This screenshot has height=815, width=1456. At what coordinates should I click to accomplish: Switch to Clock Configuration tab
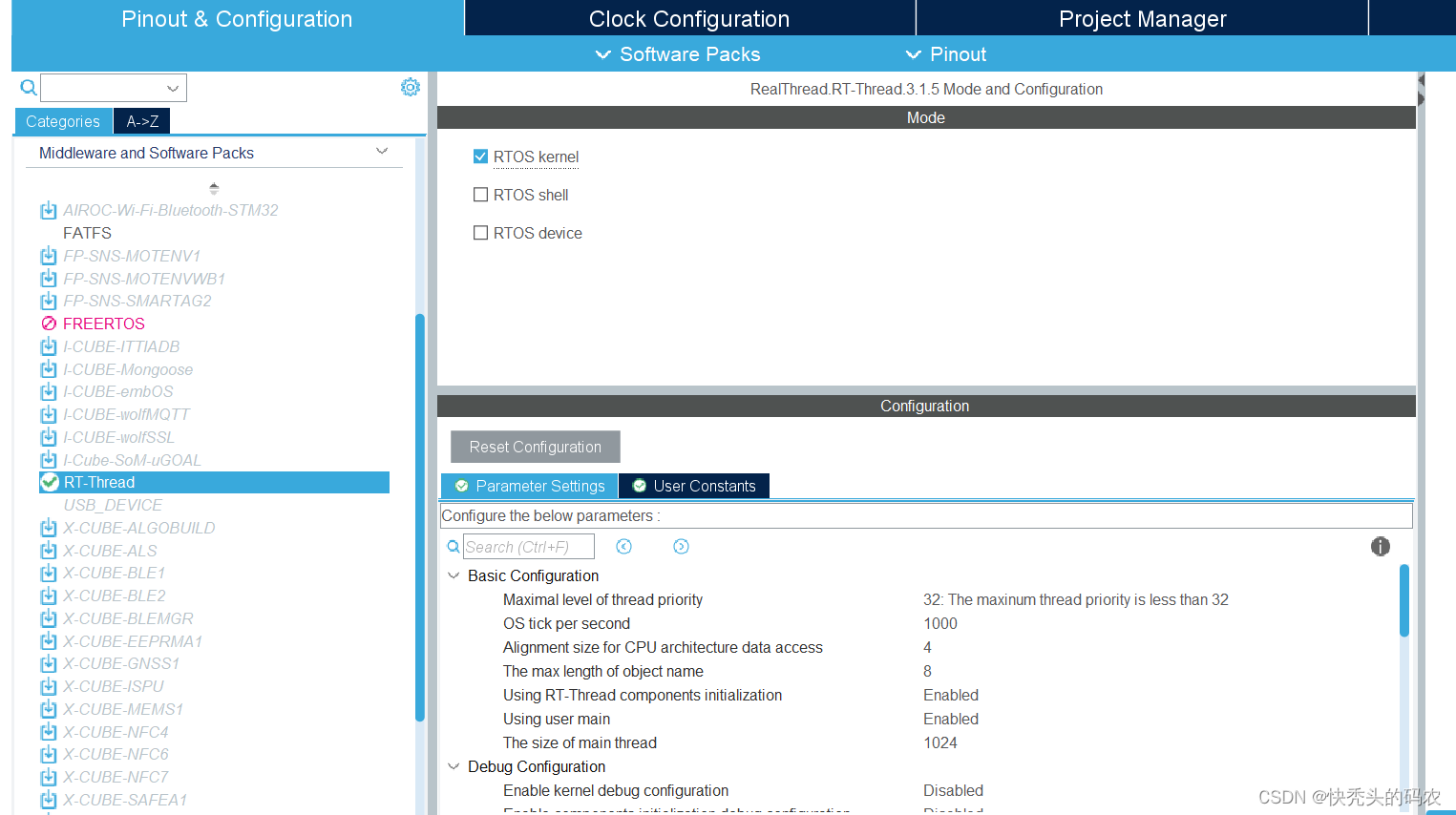click(x=689, y=19)
